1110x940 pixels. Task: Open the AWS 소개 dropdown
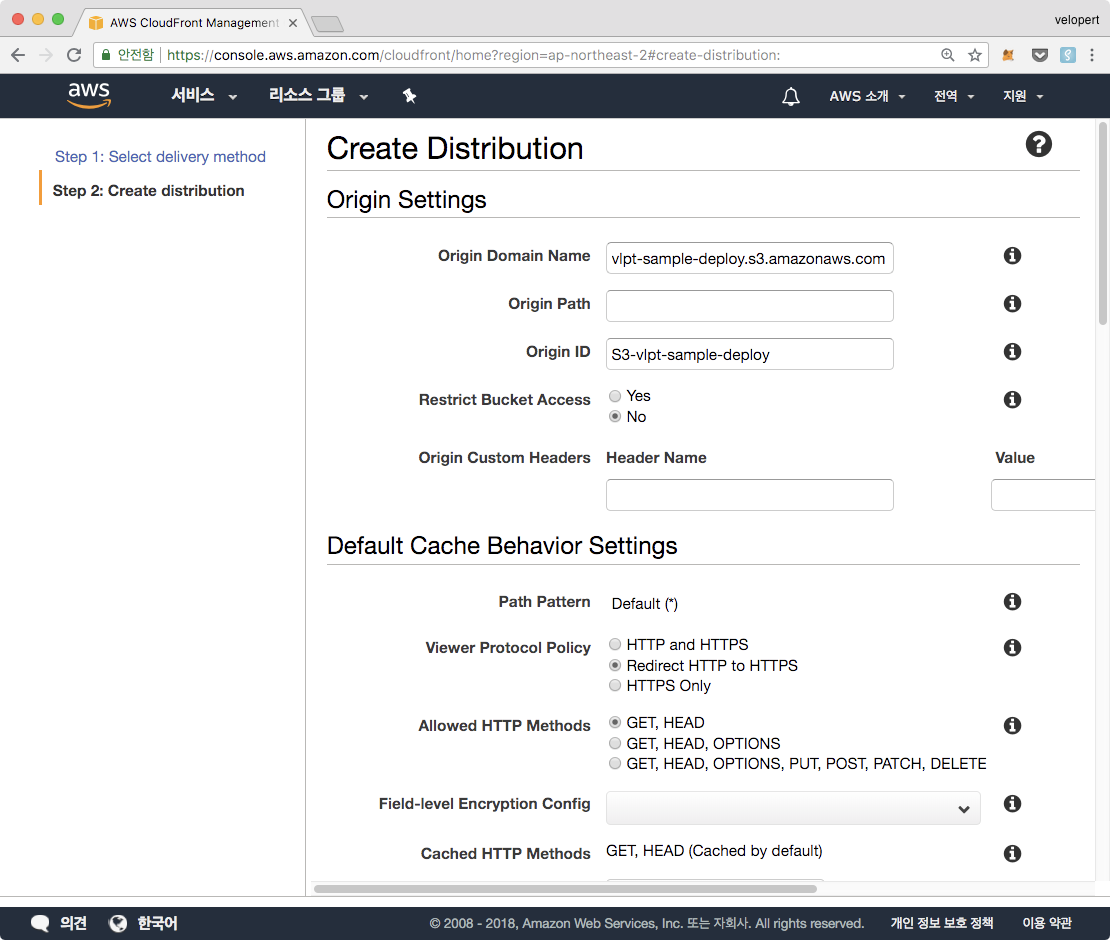pos(867,96)
